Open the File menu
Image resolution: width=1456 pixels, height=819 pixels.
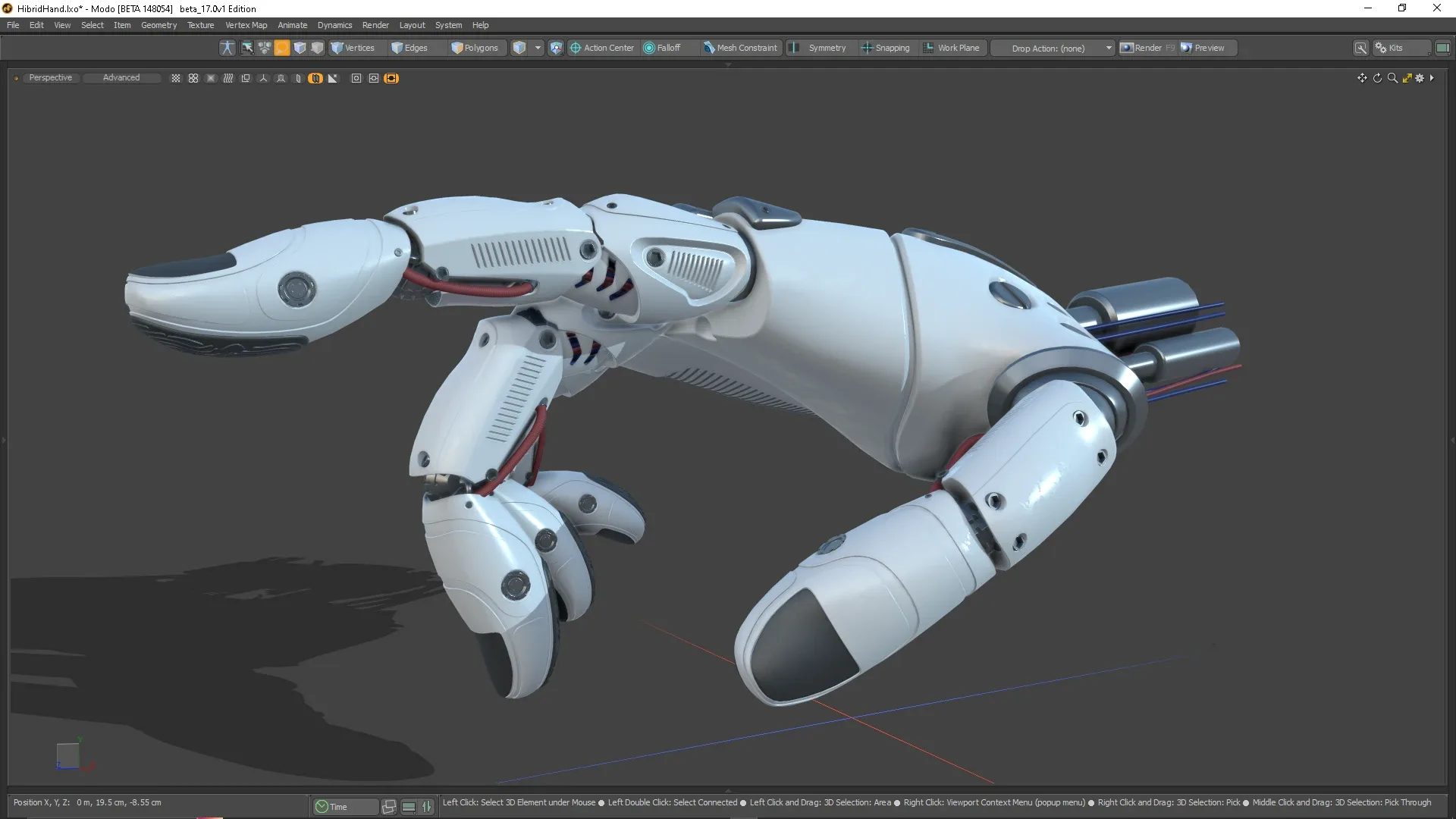[x=13, y=25]
